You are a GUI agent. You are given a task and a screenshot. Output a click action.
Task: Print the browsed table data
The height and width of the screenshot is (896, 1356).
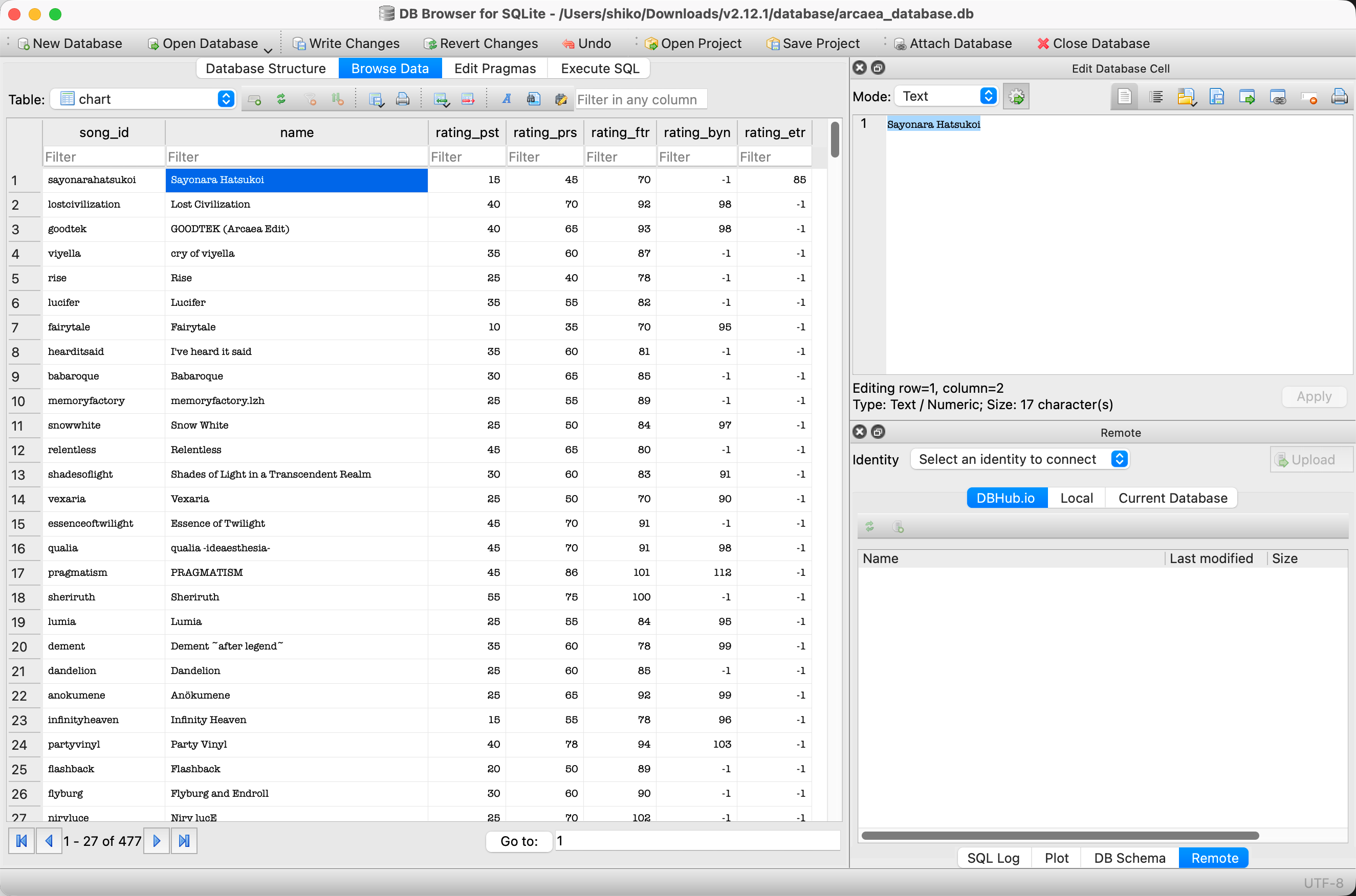click(x=403, y=99)
